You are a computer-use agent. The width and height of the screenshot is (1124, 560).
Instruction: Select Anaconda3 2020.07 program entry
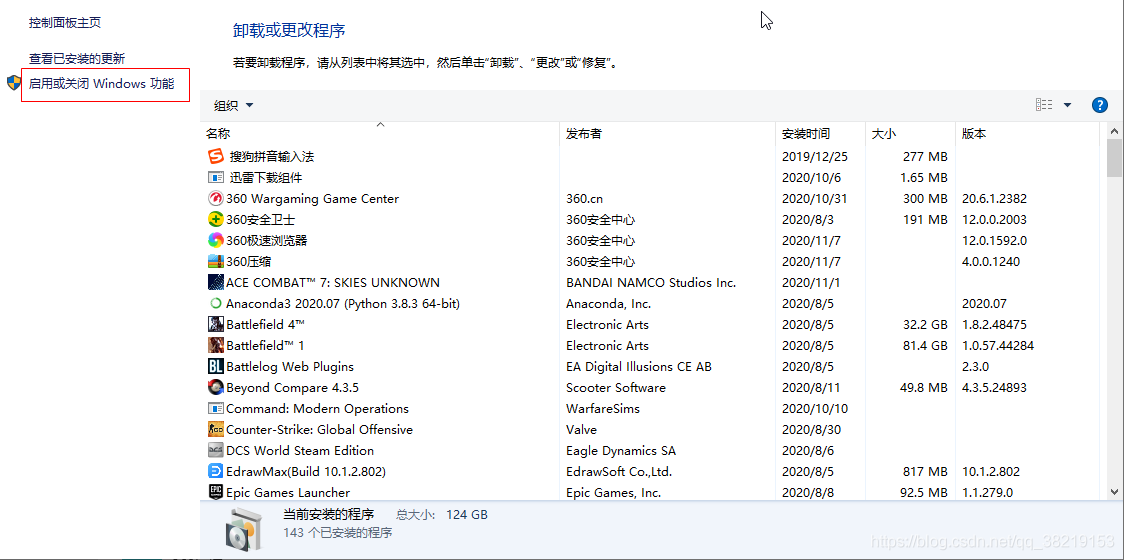click(x=343, y=303)
